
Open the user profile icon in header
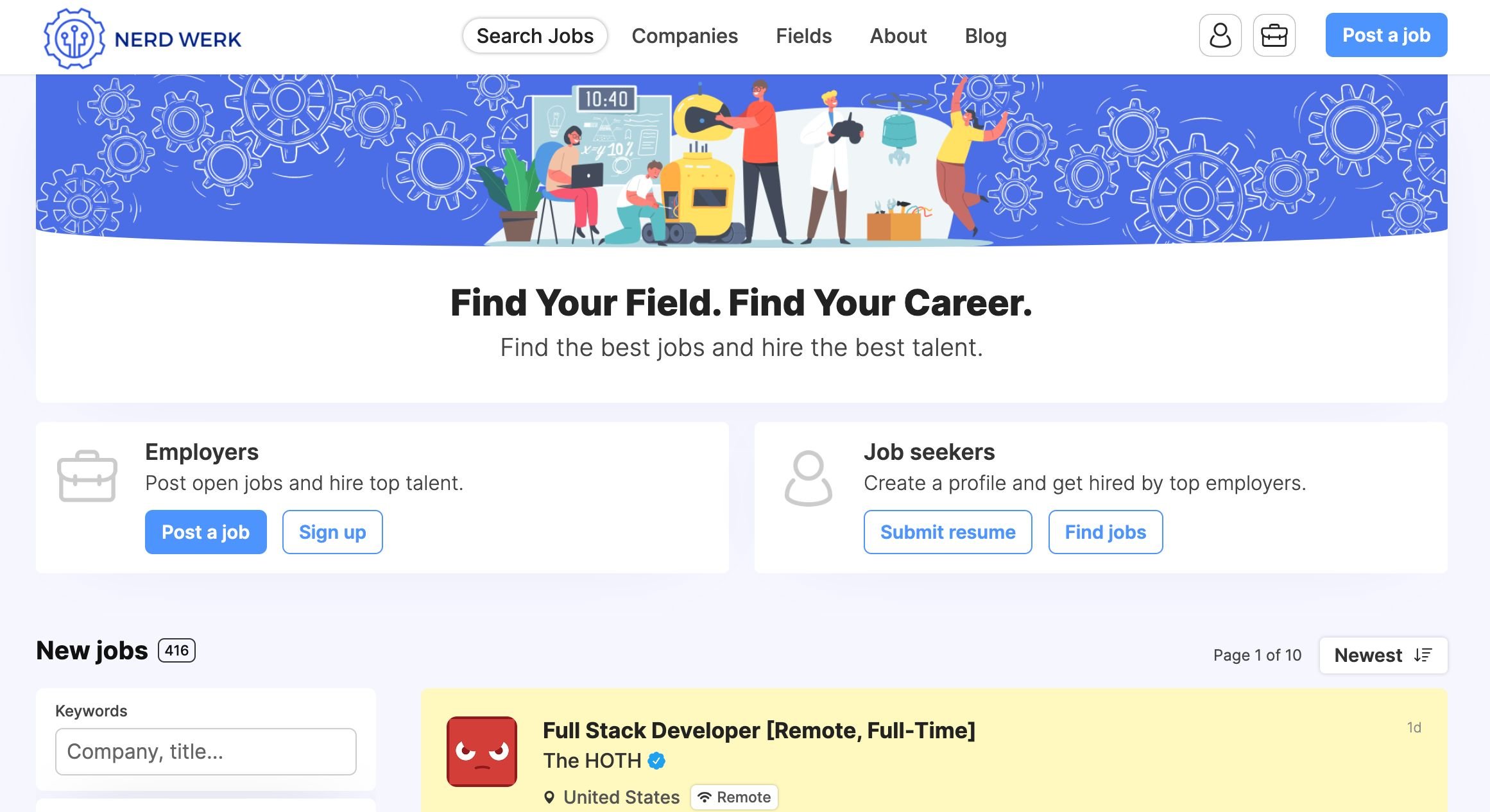[1220, 36]
